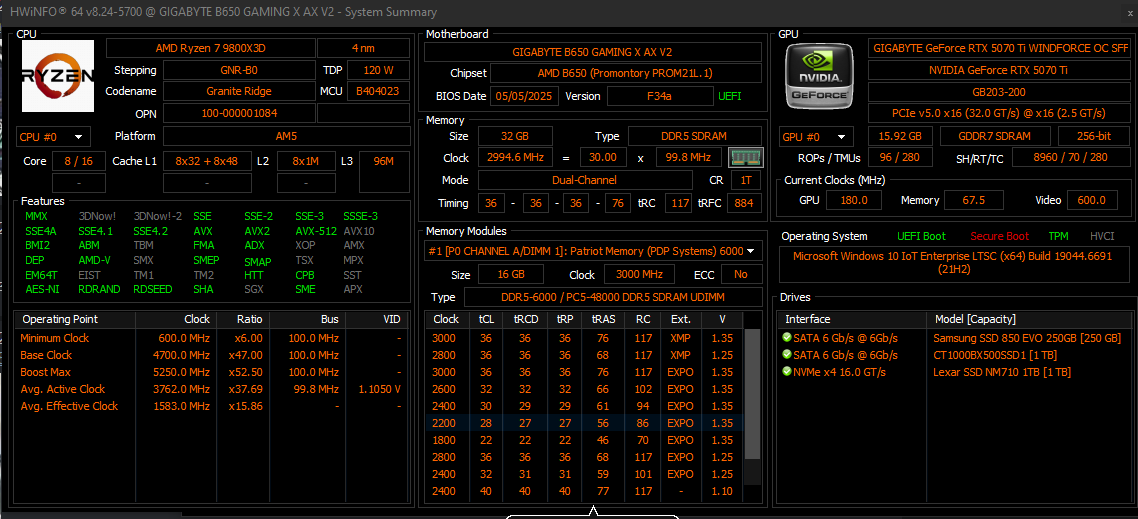Image resolution: width=1138 pixels, height=519 pixels.
Task: Select the highlighted 2200 MHz timing row
Action: (x=584, y=423)
